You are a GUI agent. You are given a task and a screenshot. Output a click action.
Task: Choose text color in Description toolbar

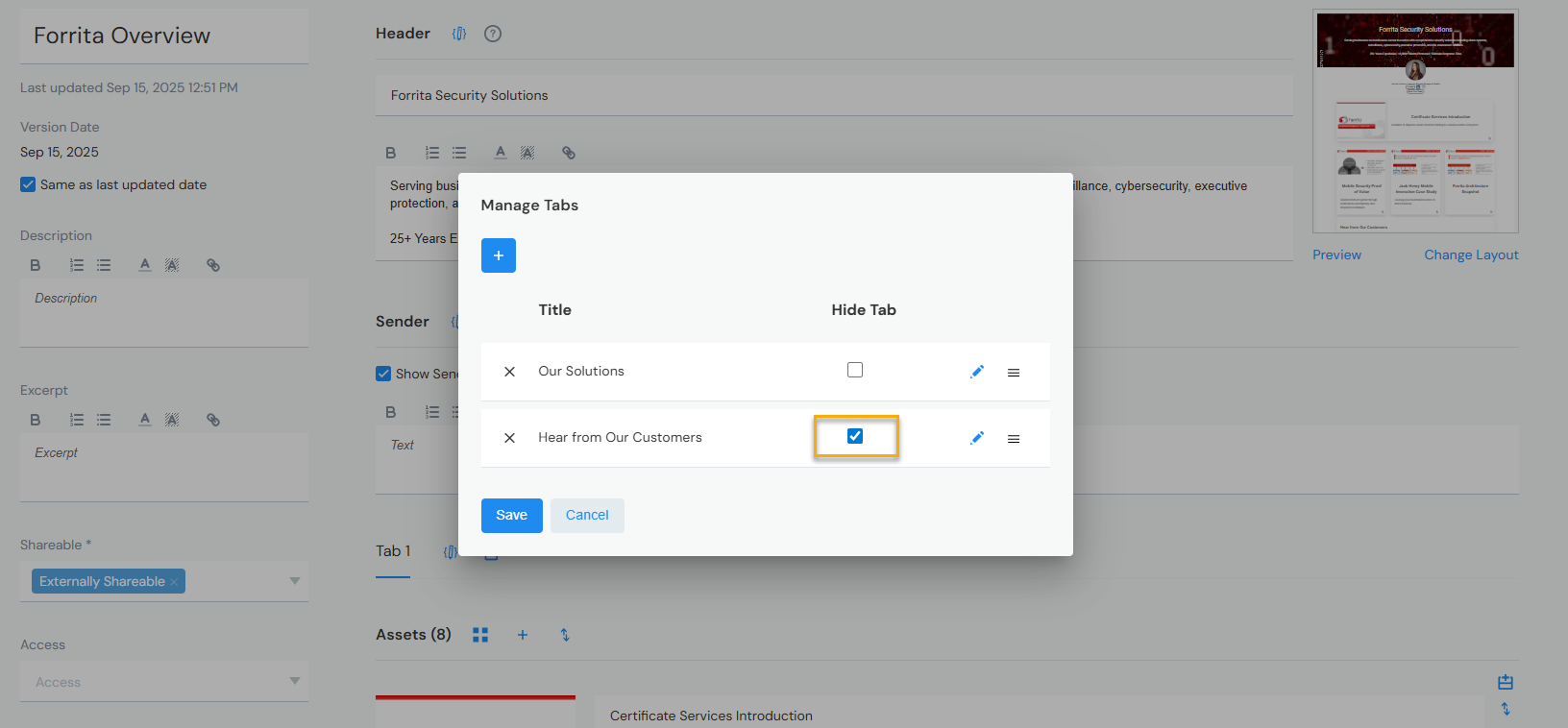tap(145, 265)
